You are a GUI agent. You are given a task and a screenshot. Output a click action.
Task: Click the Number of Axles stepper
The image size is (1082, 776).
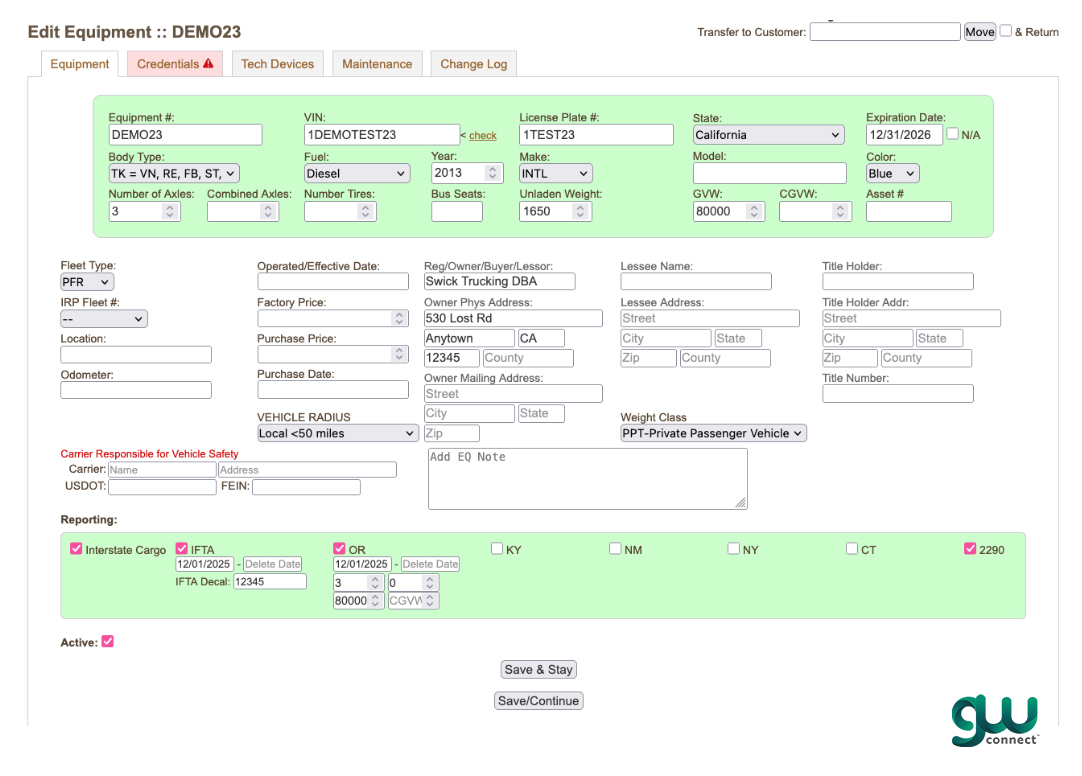(170, 212)
